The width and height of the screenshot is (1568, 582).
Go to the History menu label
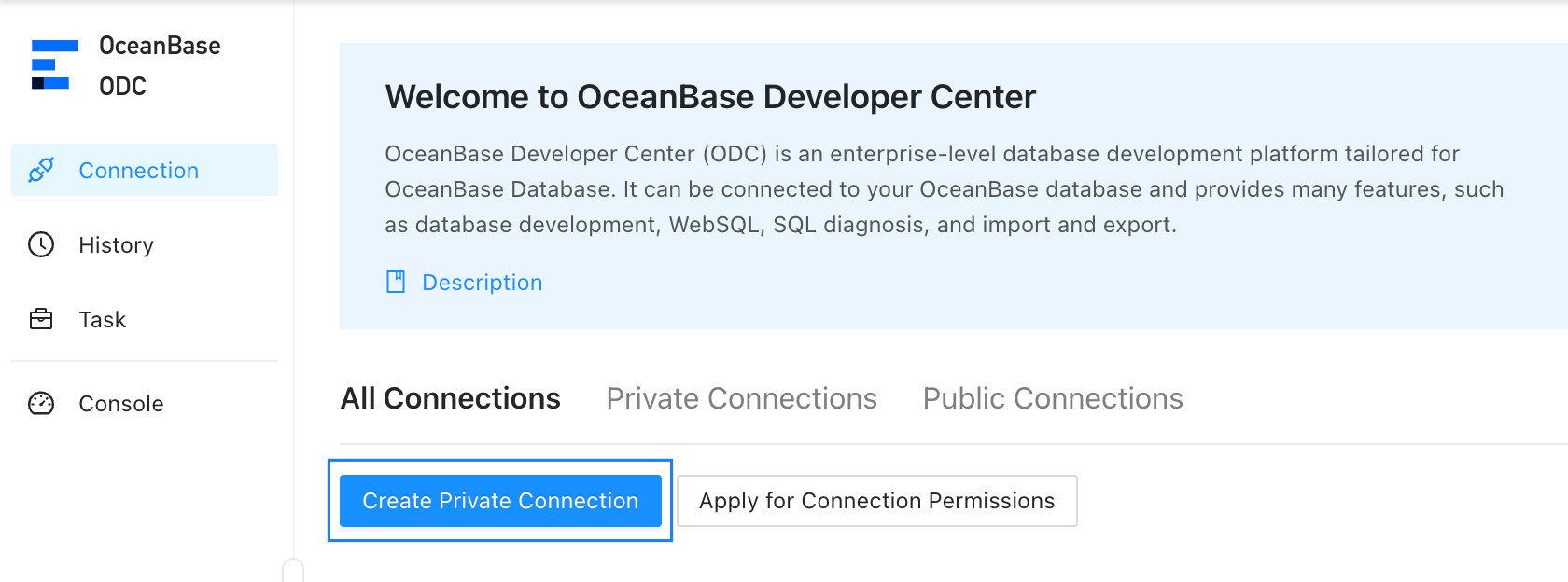116,245
